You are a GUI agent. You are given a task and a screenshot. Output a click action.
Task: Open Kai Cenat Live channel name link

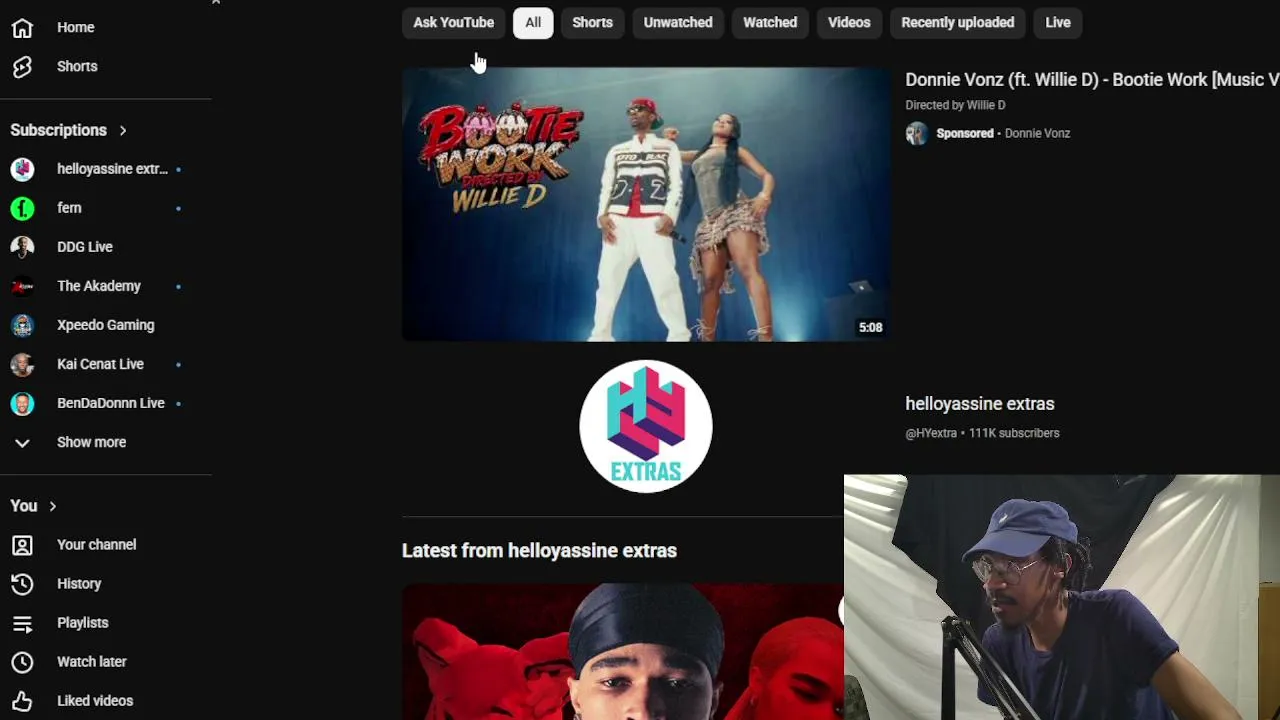[x=101, y=364]
